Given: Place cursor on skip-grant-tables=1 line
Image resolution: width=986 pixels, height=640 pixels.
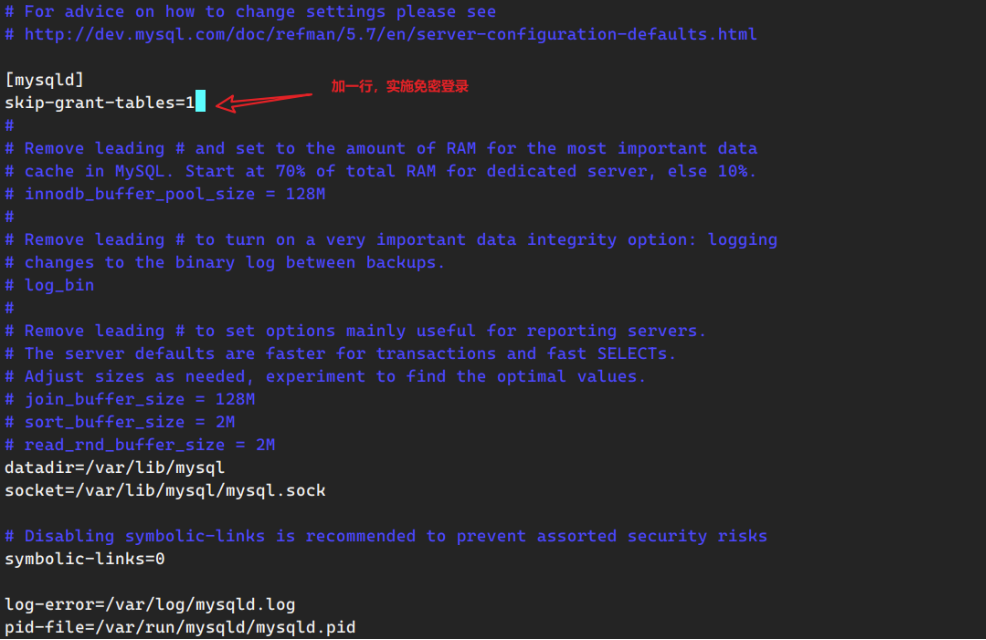Looking at the screenshot, I should (99, 102).
